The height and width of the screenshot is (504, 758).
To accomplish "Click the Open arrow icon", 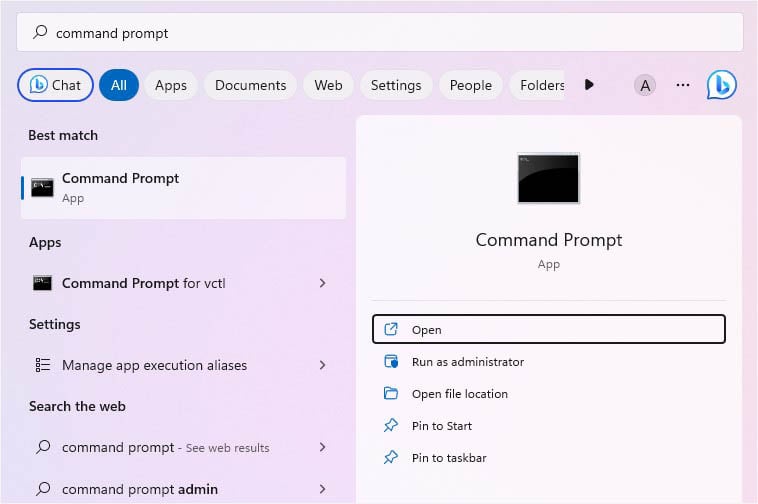I will point(391,330).
